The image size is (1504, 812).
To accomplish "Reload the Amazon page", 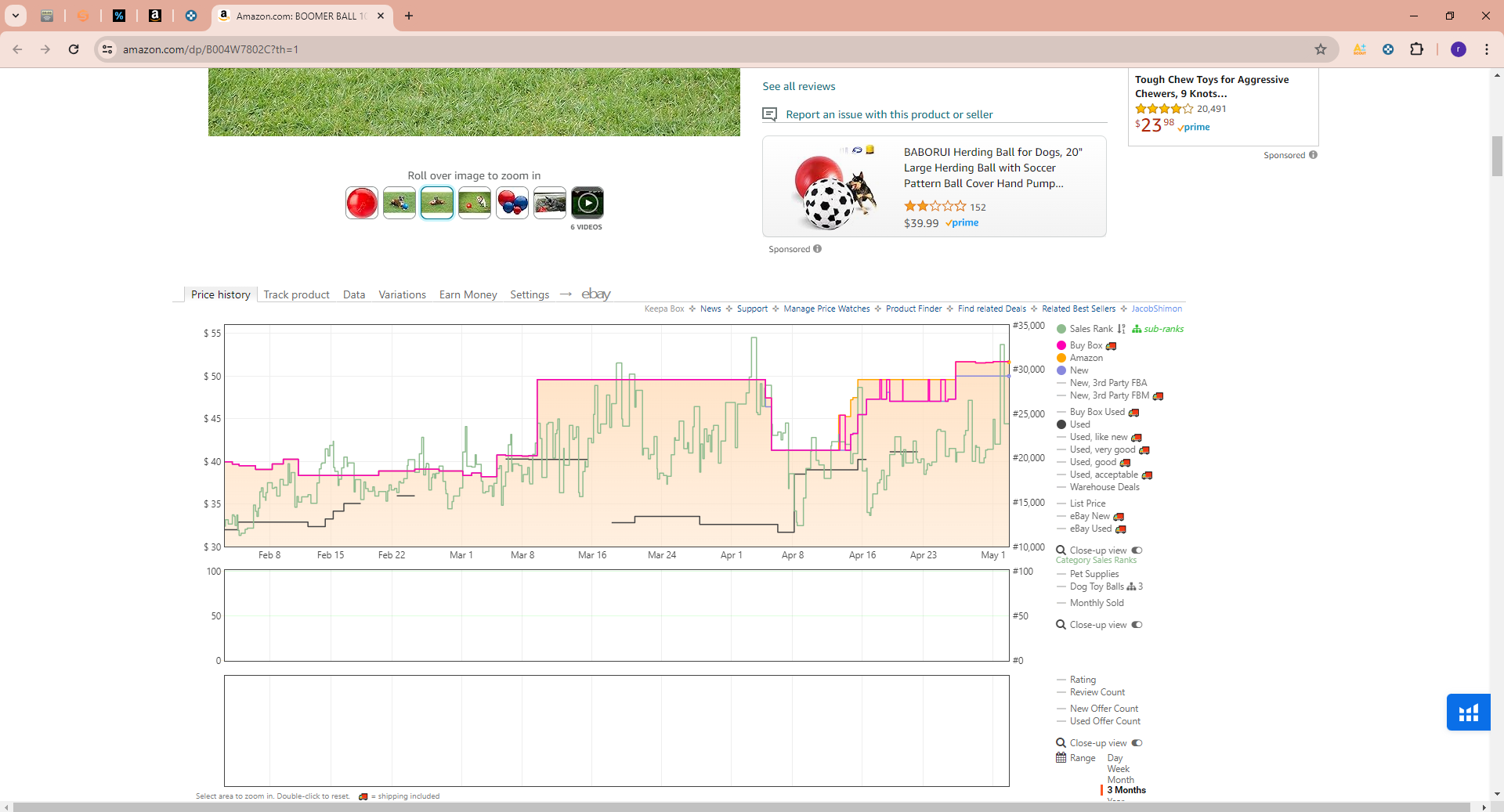I will (74, 49).
